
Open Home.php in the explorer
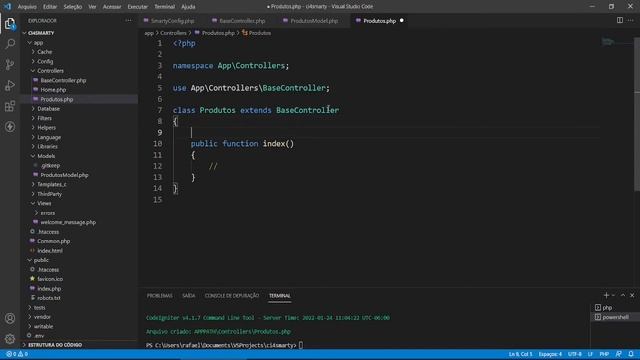53,90
